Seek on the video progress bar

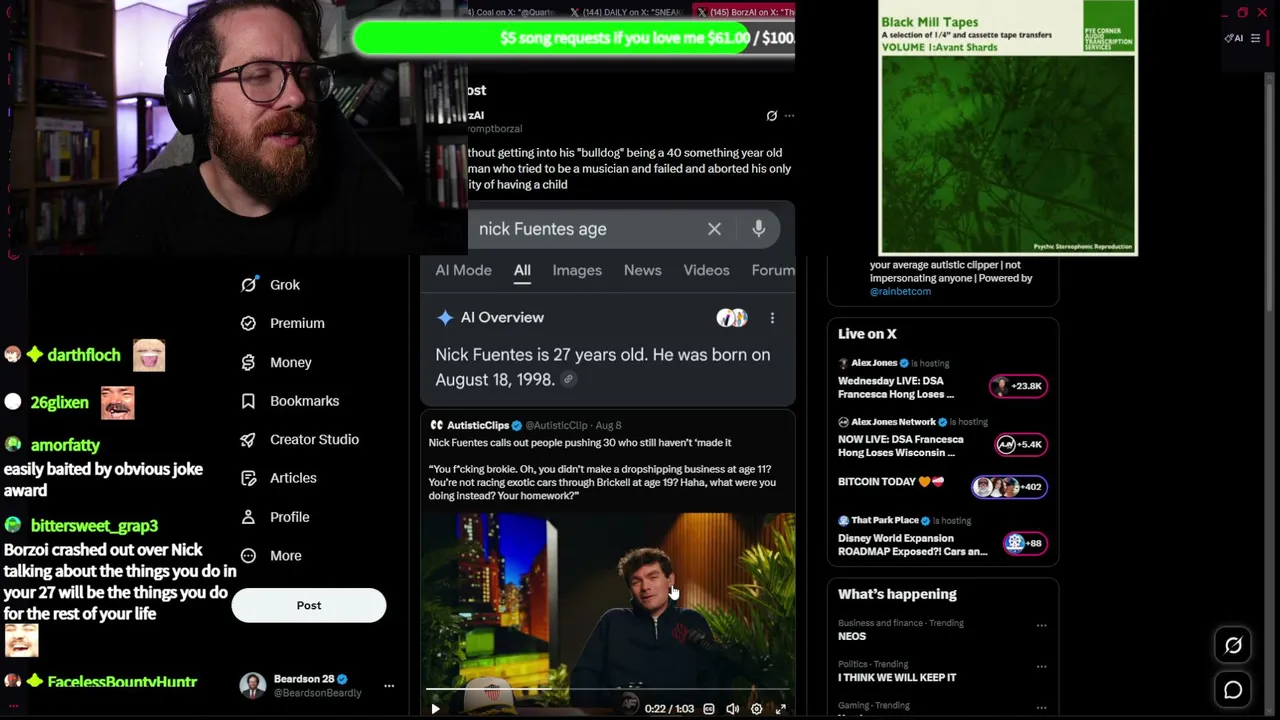(x=608, y=689)
